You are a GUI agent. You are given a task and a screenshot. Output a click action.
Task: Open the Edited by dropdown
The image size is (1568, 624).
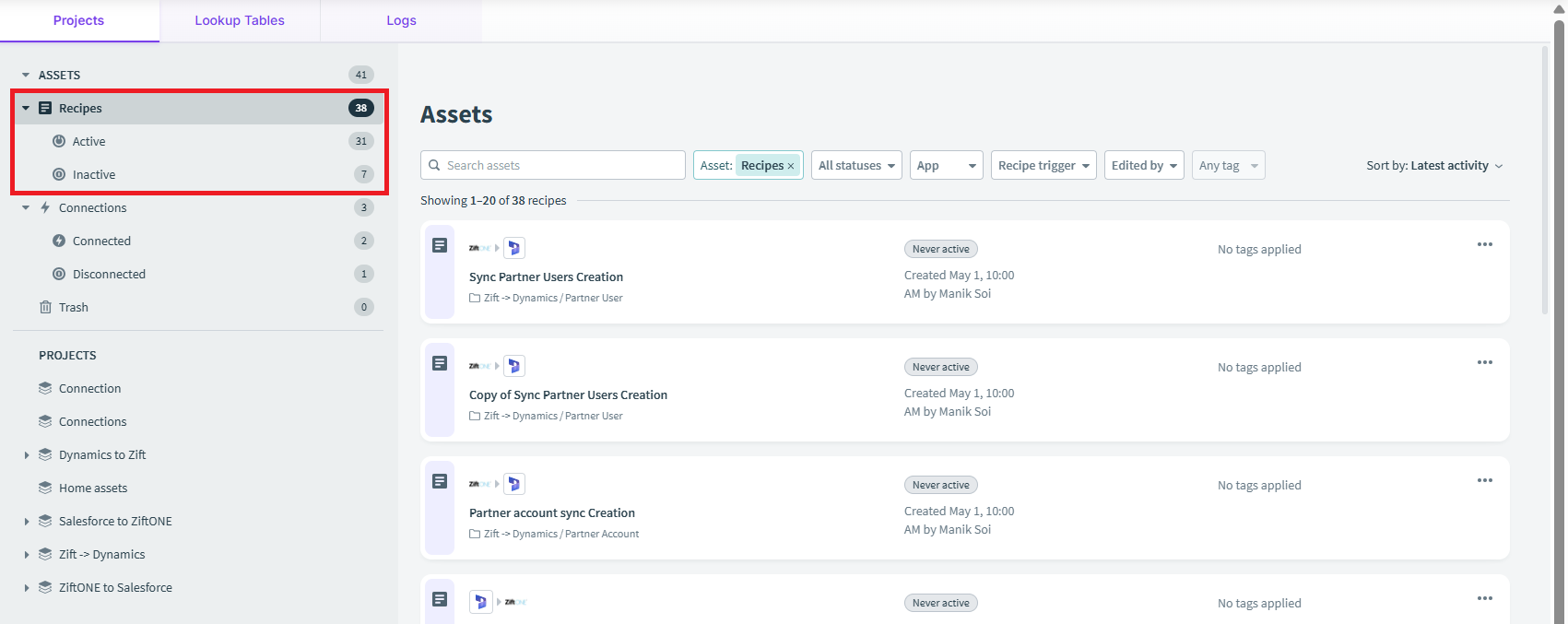(x=1144, y=165)
